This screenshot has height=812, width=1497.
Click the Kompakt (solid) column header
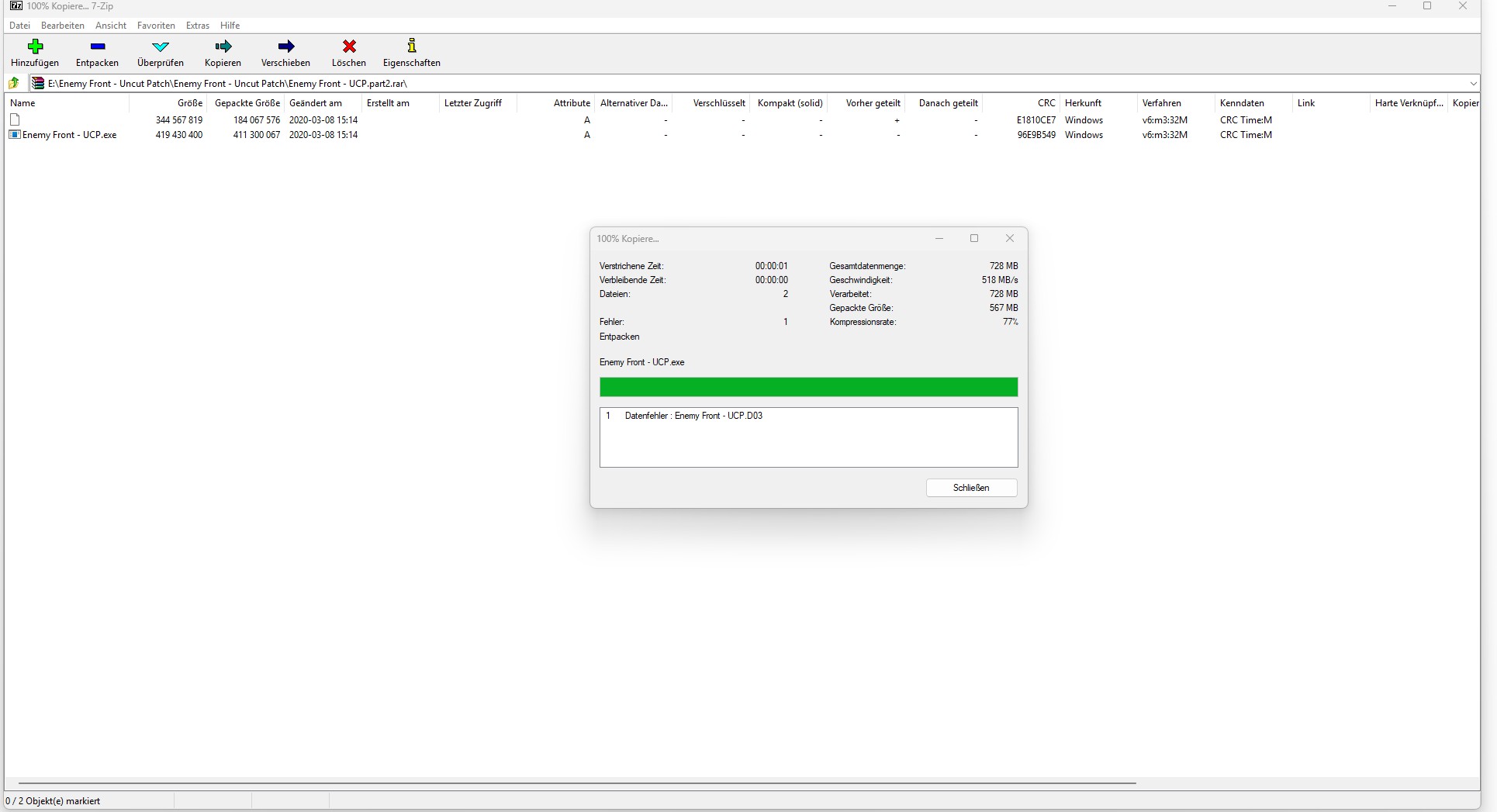789,103
